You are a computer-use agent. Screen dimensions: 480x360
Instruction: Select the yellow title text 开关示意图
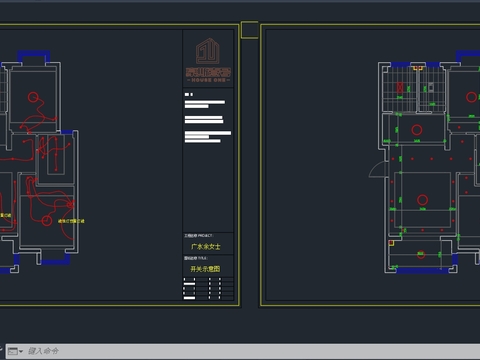click(205, 269)
